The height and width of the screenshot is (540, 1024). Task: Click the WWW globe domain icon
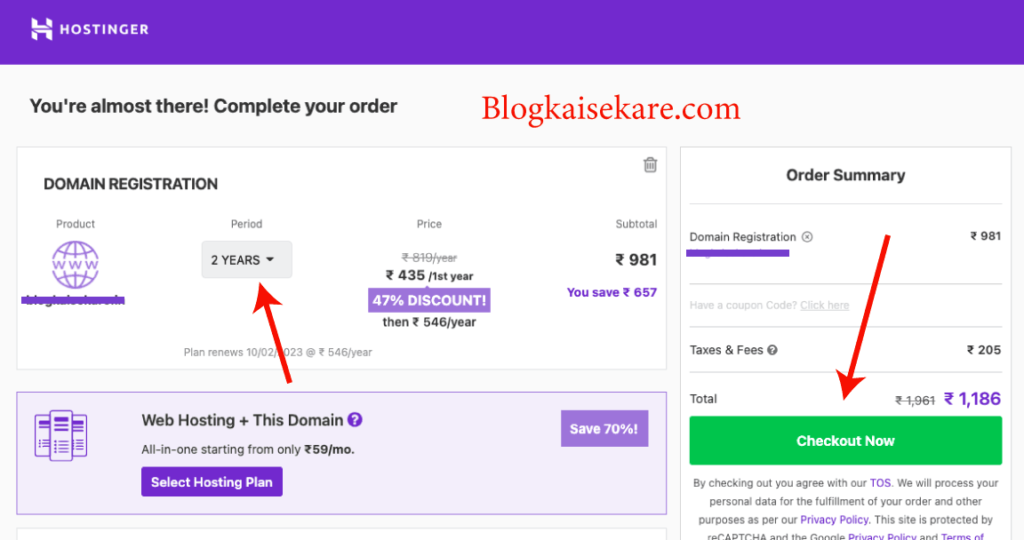[75, 264]
